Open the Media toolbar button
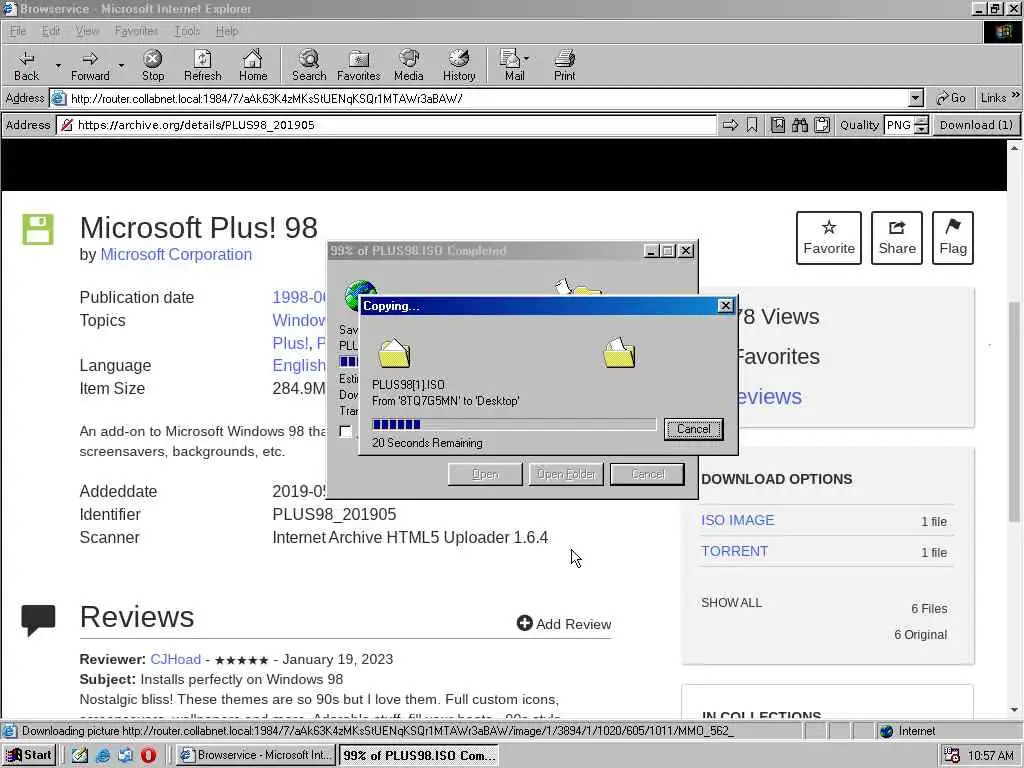 coord(409,65)
